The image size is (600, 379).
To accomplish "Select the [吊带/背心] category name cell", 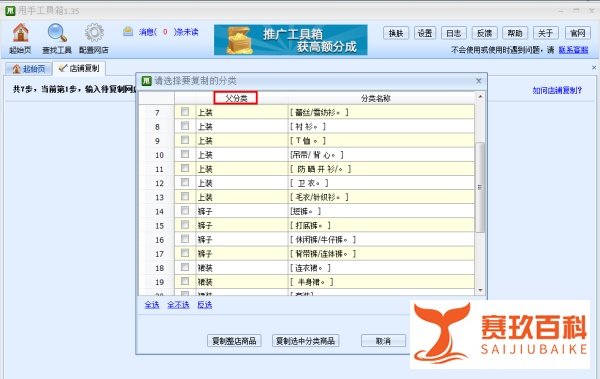I will click(x=381, y=155).
